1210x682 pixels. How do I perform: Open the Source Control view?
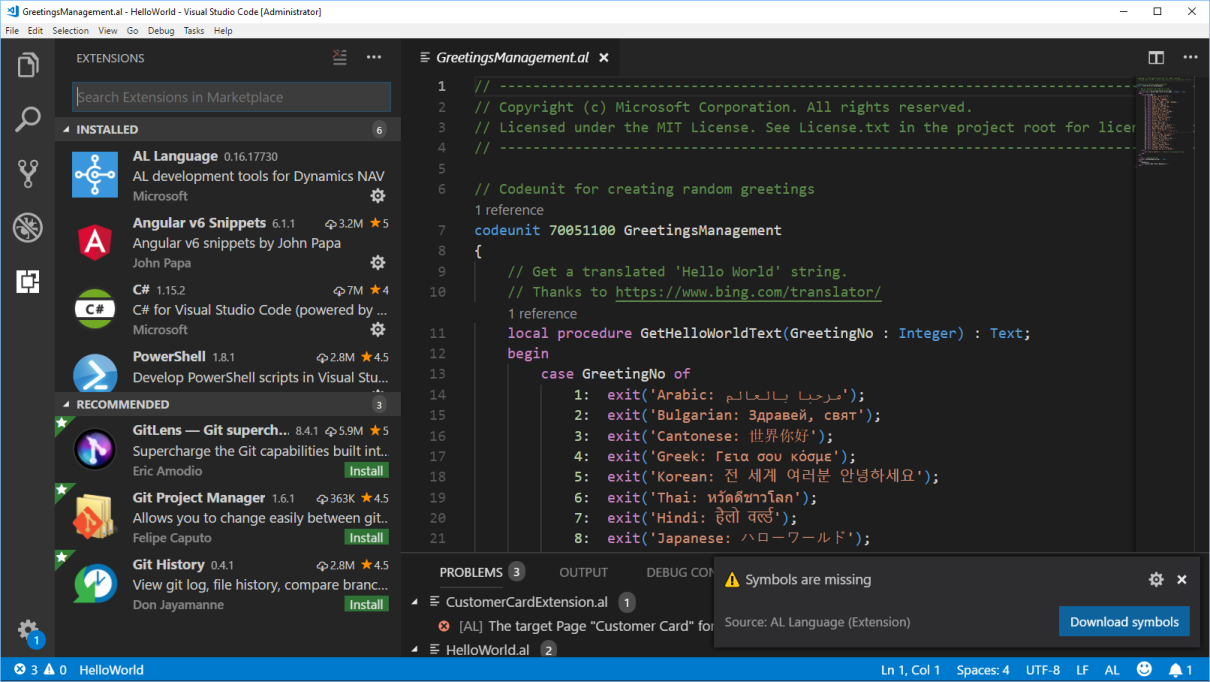[x=28, y=174]
